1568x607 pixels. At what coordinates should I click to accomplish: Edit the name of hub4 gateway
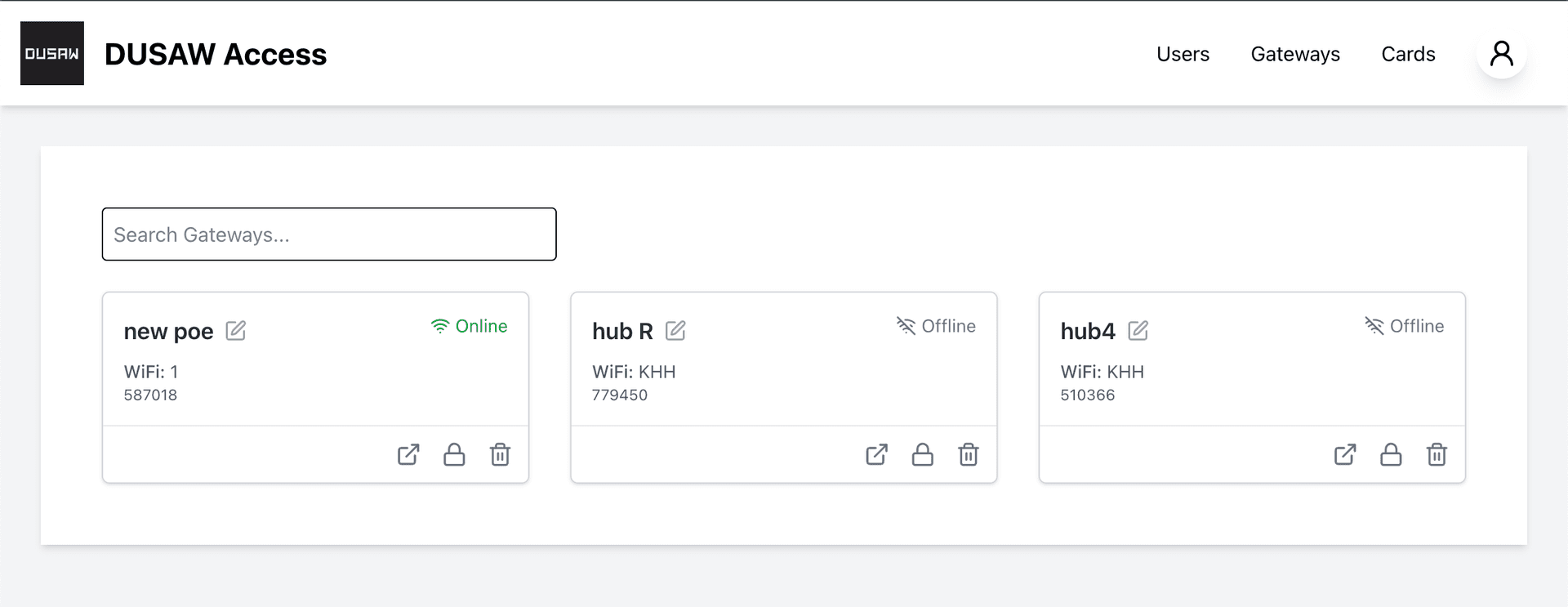pos(1138,331)
